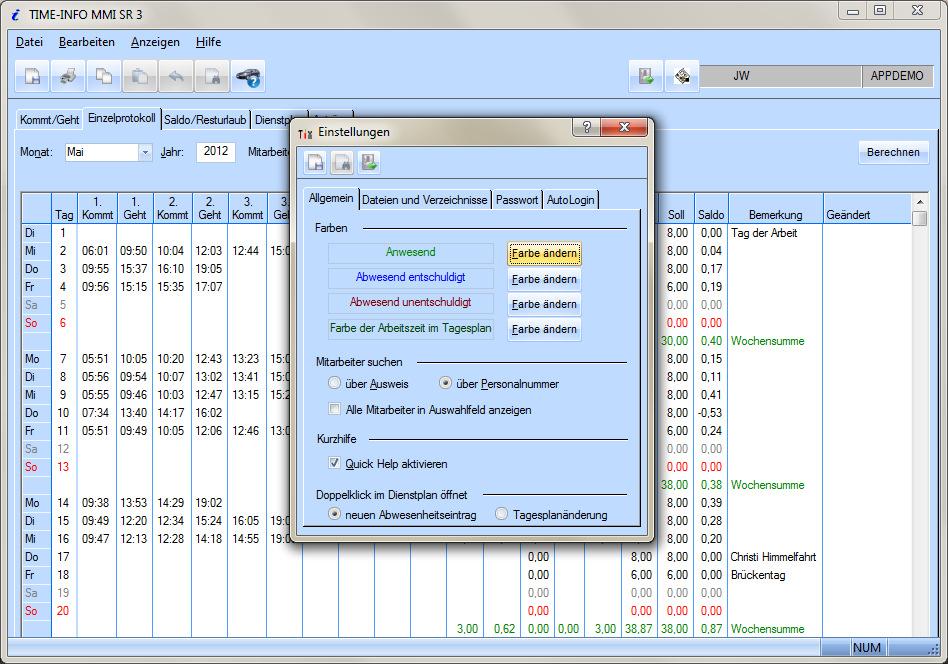The height and width of the screenshot is (664, 948).
Task: Click 'Farbe ändern' for Abwesend unentschuldigt
Action: (x=544, y=304)
